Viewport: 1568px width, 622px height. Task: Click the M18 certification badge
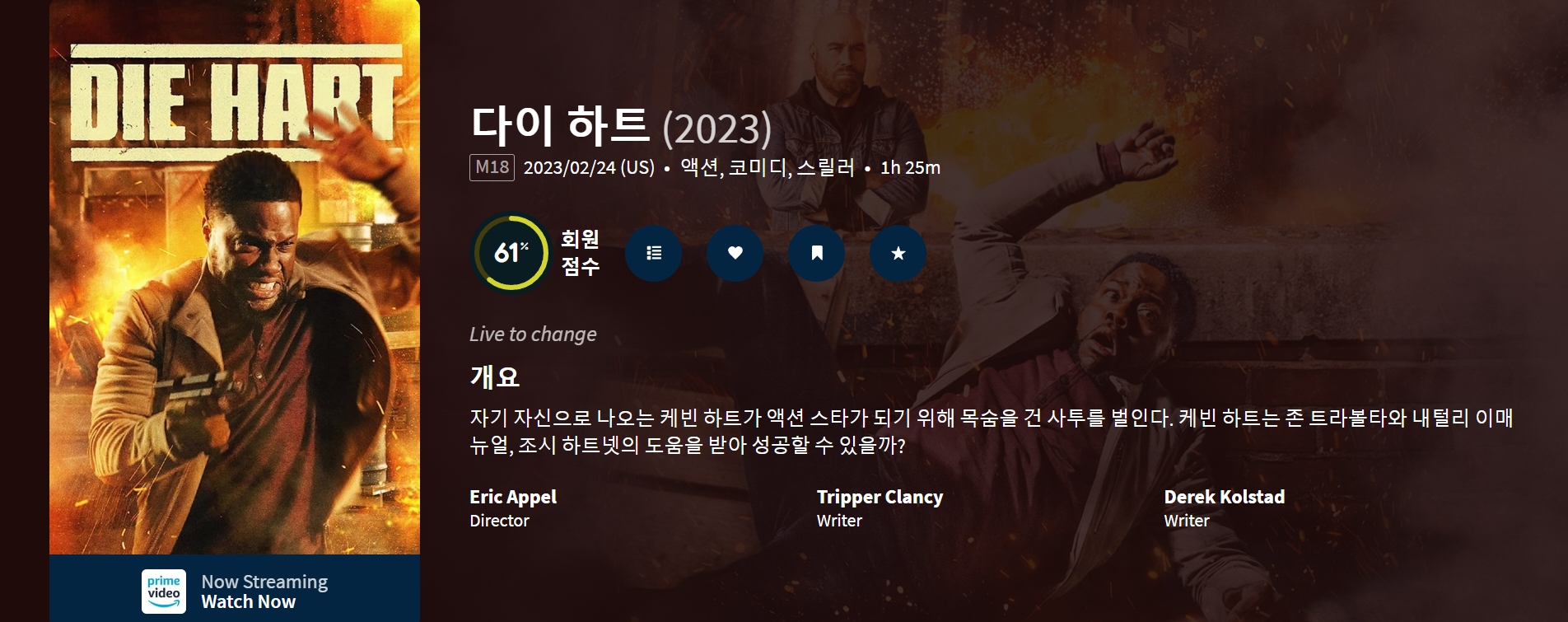point(492,167)
